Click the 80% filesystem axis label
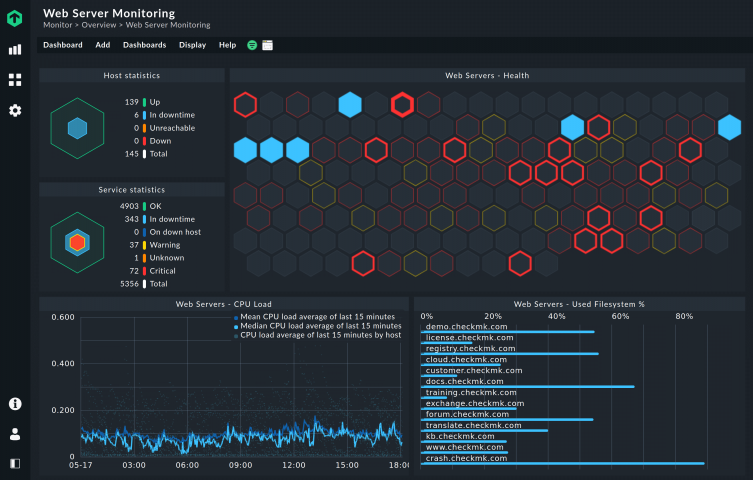The image size is (753, 480). coord(684,316)
